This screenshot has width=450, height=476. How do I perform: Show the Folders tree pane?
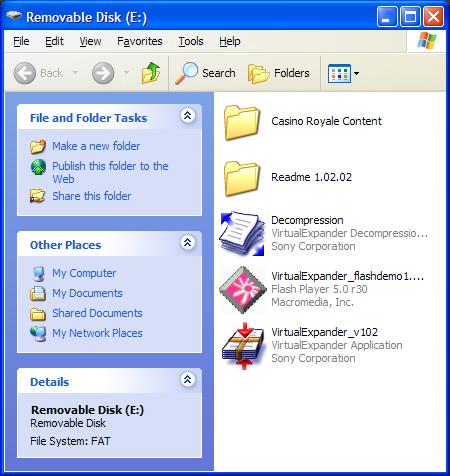click(279, 73)
